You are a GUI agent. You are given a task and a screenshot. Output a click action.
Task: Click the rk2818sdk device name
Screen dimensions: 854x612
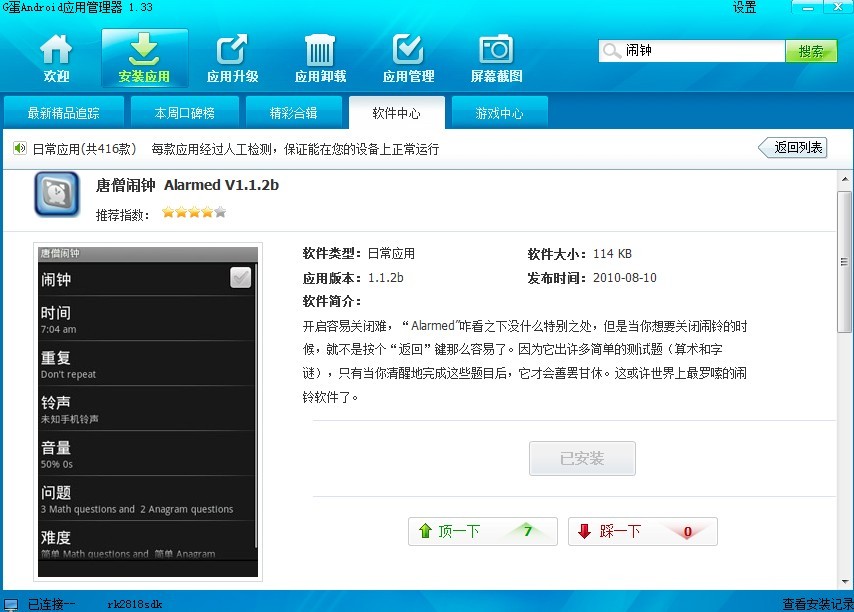pos(135,604)
